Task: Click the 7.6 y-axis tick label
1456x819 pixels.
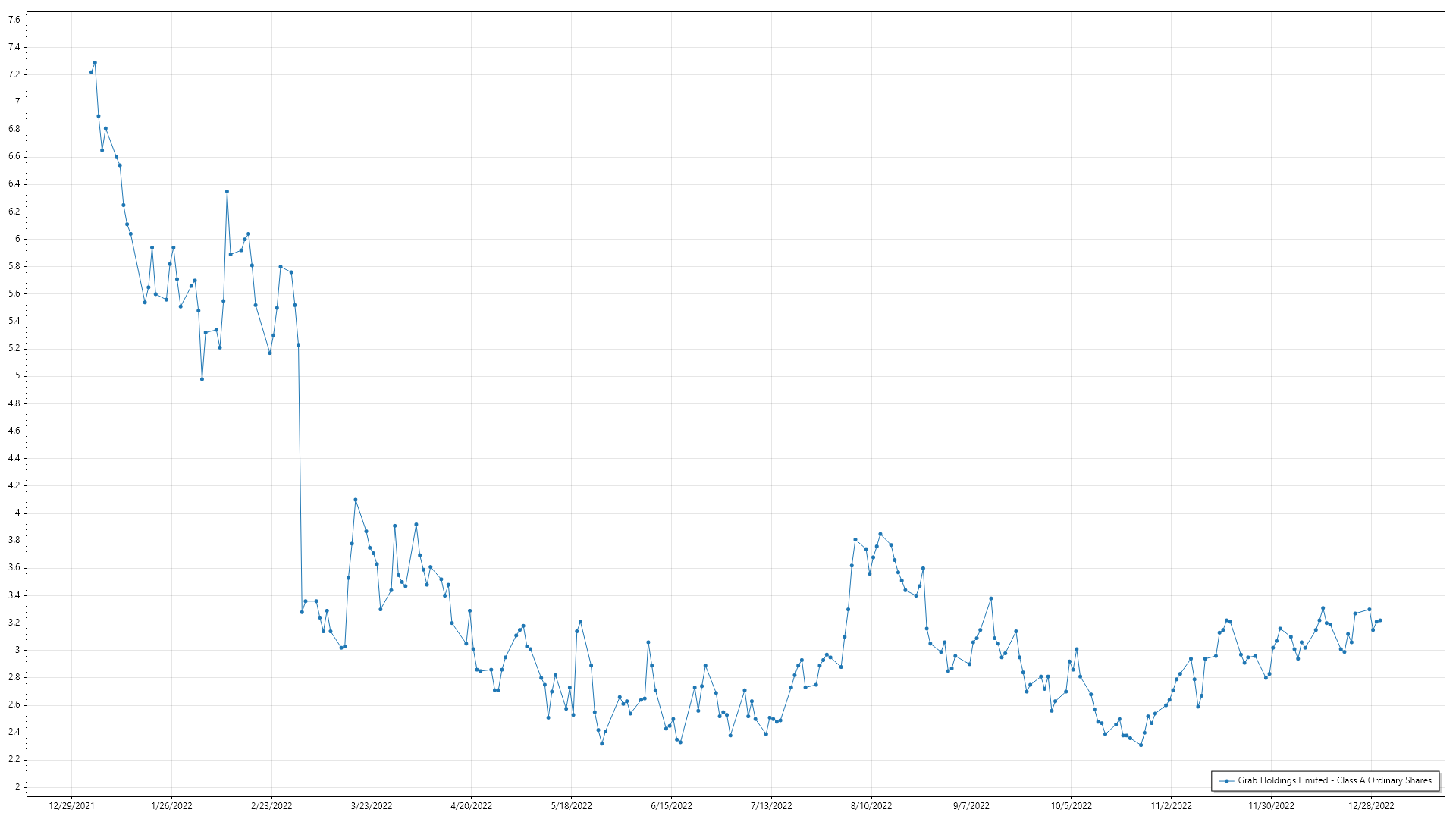Action: point(14,20)
